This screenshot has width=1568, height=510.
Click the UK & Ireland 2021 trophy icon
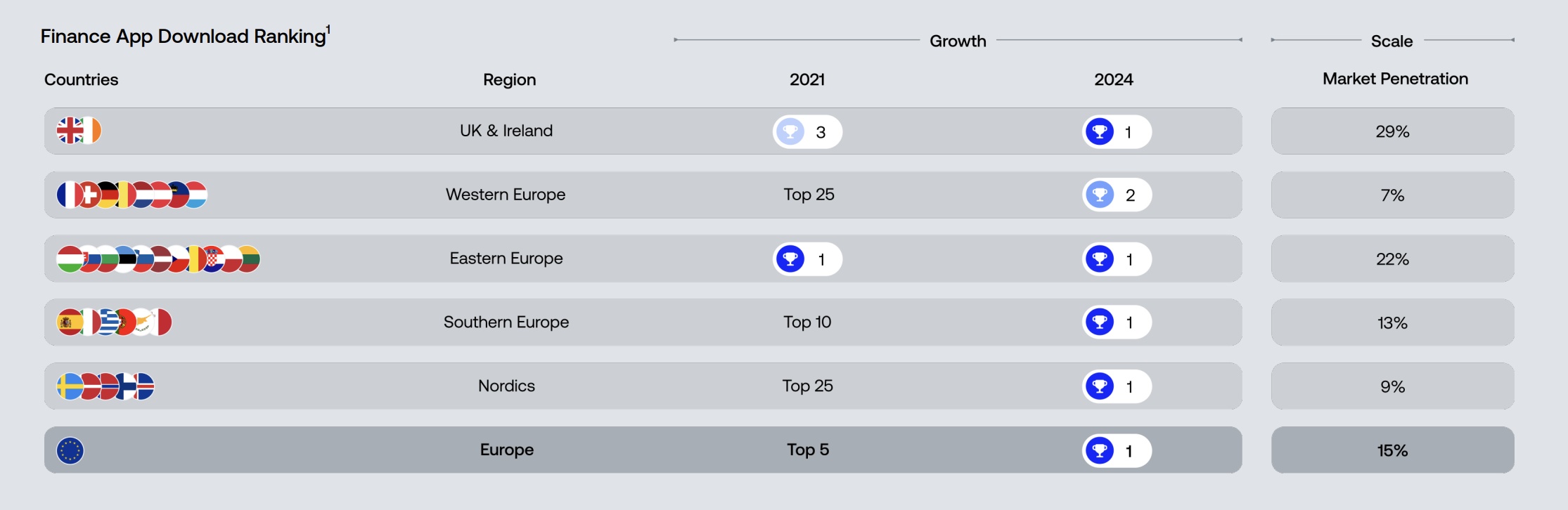(790, 131)
